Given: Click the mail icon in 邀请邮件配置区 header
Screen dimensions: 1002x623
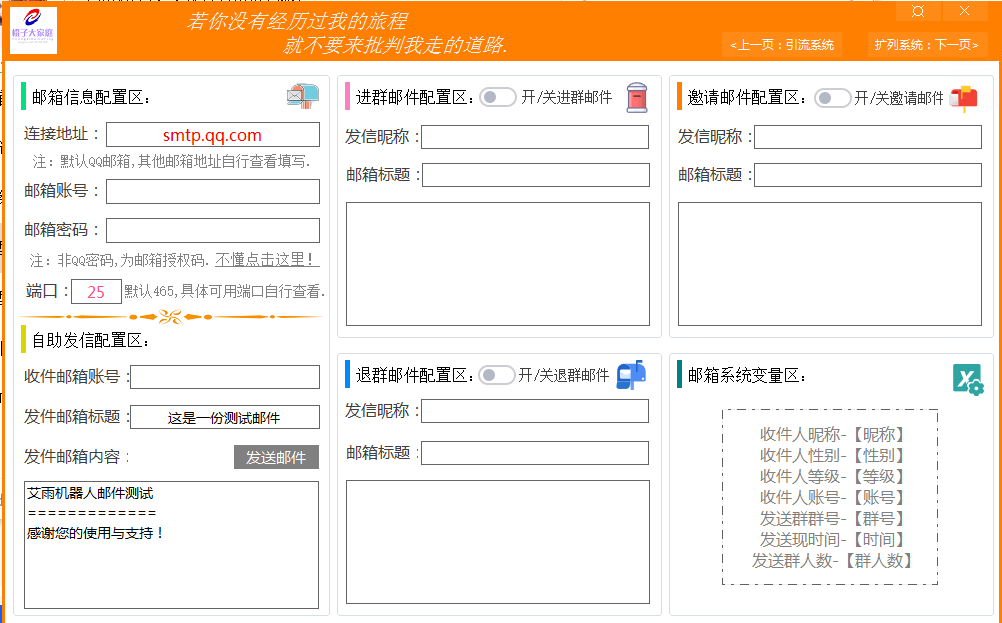Looking at the screenshot, I should click(965, 95).
